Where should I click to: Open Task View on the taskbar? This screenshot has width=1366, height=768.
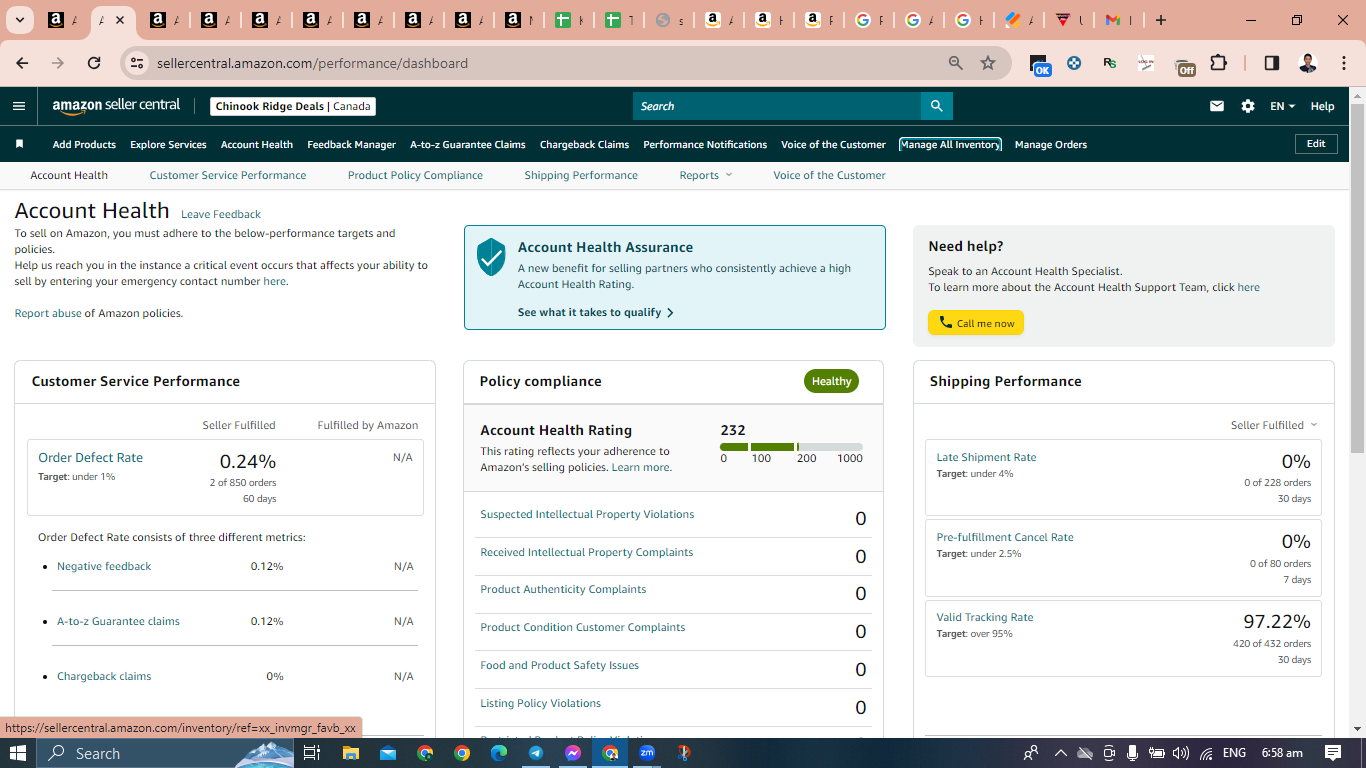(312, 753)
